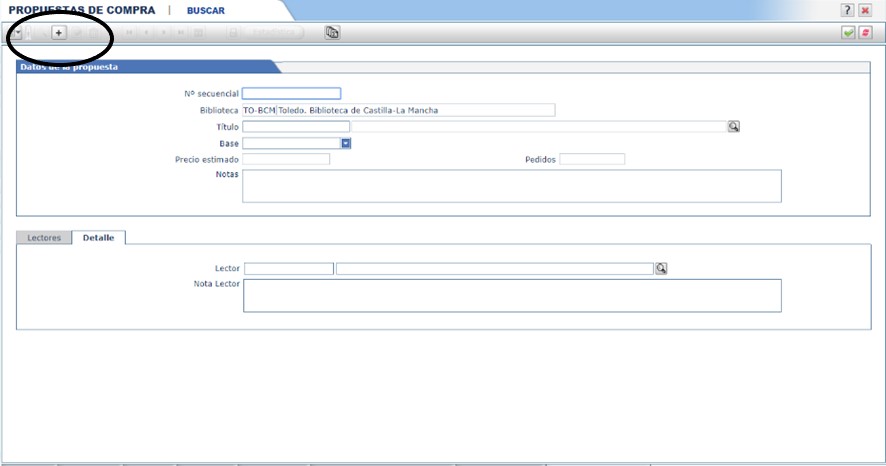The image size is (886, 466).
Task: Expand the Base dropdown list
Action: coord(346,143)
